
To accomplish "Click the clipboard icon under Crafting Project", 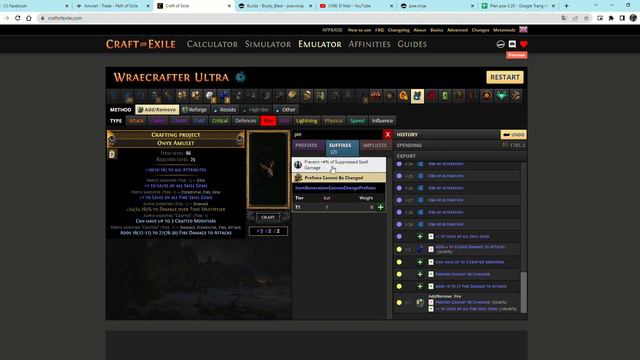I will click(112, 154).
